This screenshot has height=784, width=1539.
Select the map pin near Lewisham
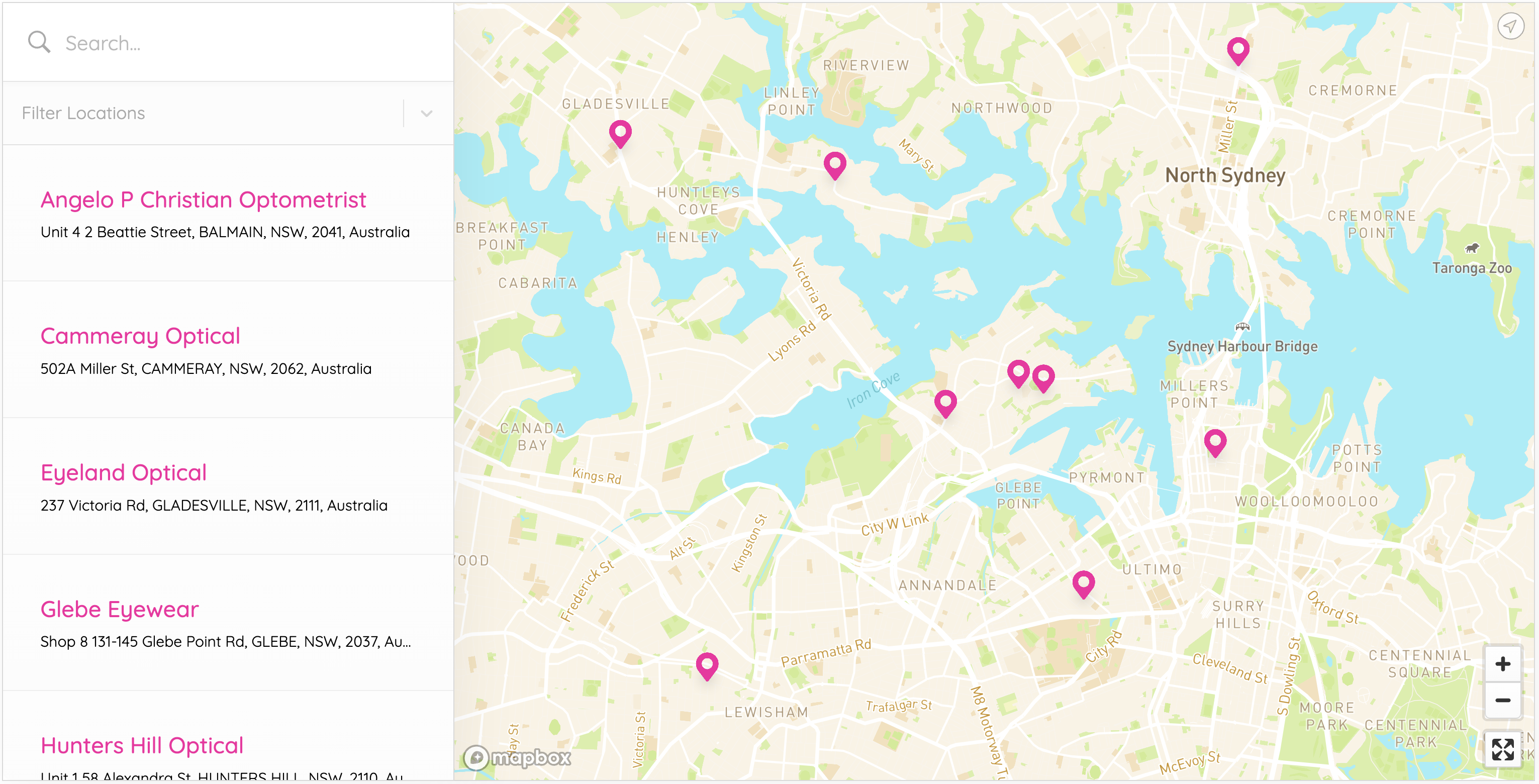pyautogui.click(x=707, y=663)
